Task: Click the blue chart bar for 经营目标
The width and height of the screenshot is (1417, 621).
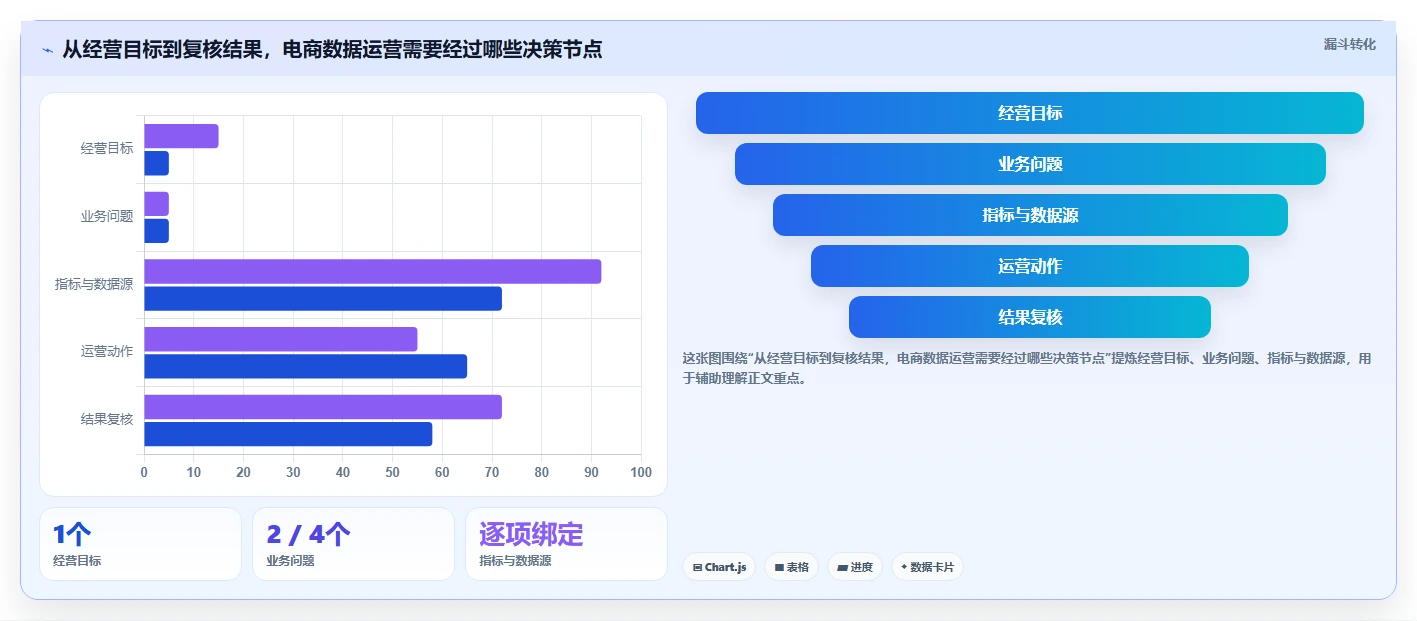Action: point(156,163)
